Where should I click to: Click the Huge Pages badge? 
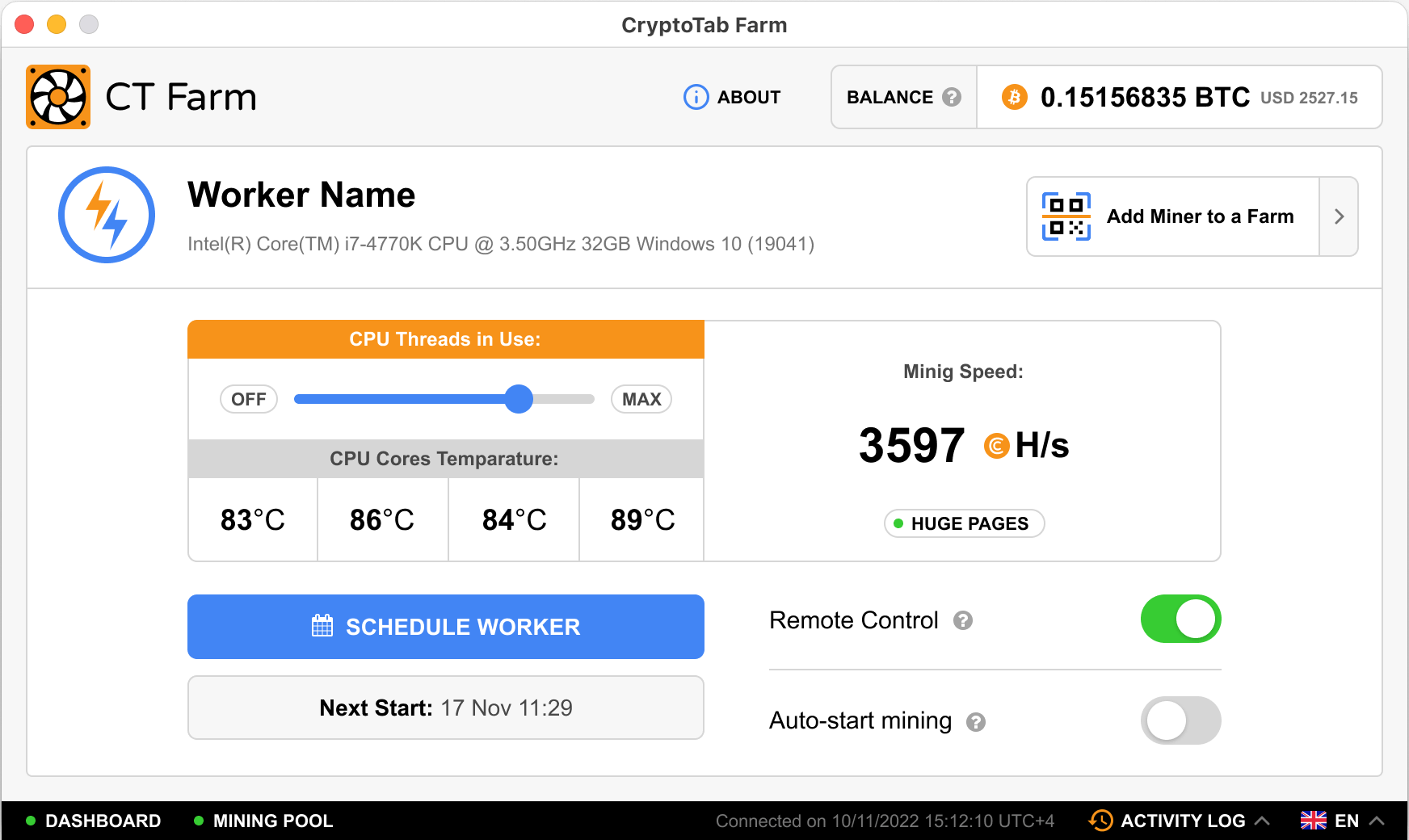[x=965, y=523]
